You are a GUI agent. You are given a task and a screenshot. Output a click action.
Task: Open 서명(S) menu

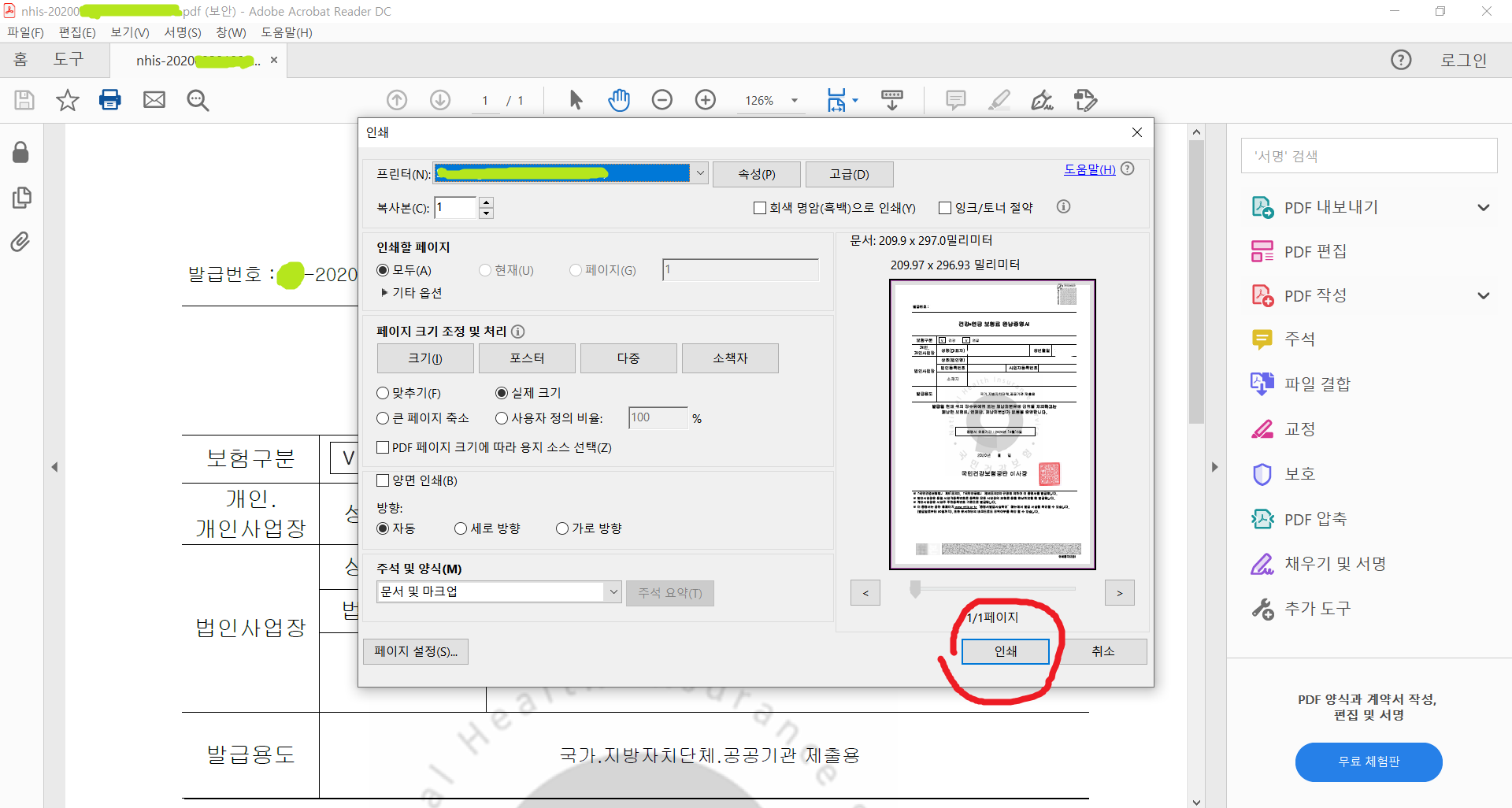point(183,32)
